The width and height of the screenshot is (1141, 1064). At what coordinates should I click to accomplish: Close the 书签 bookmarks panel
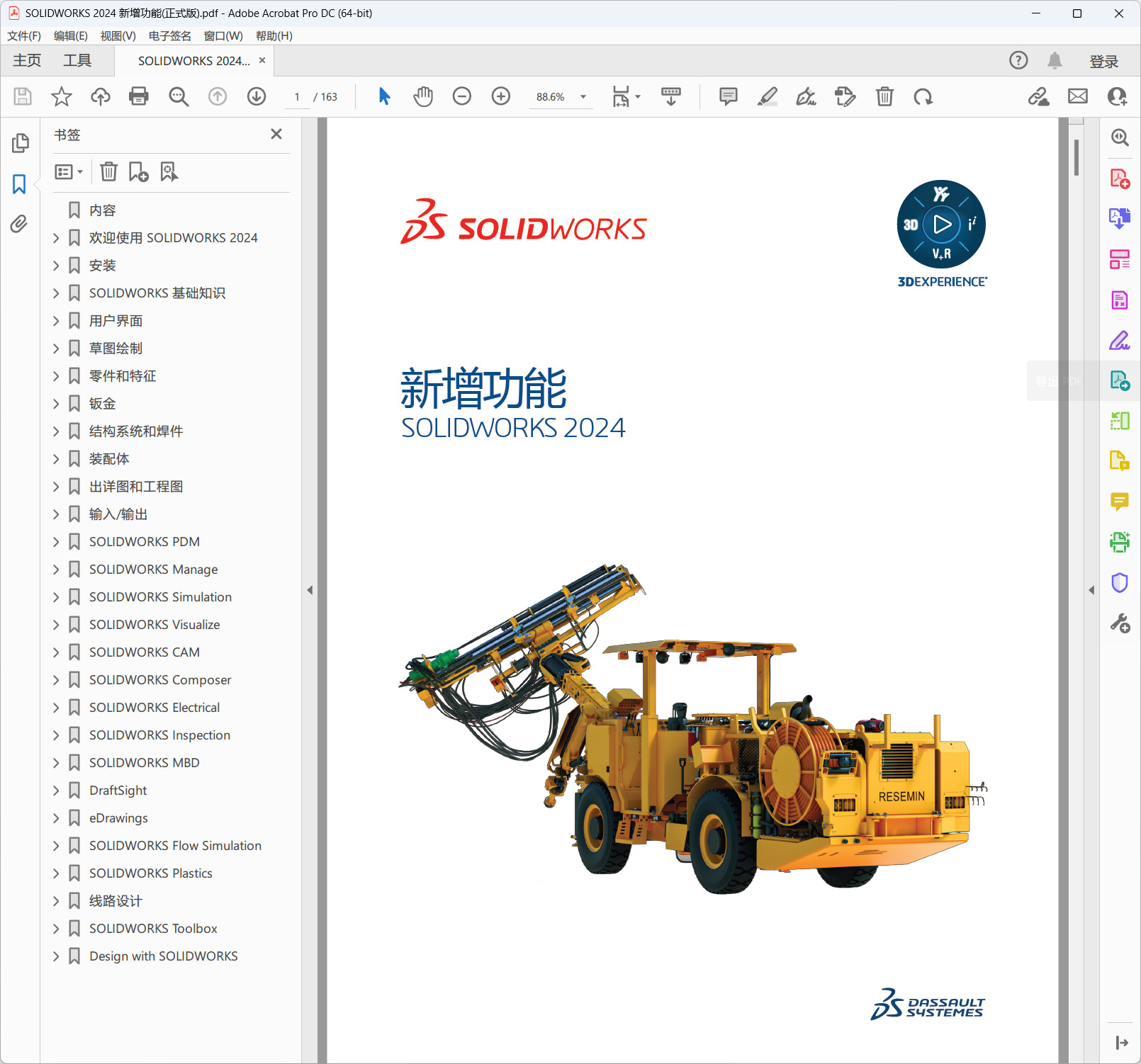coord(276,134)
